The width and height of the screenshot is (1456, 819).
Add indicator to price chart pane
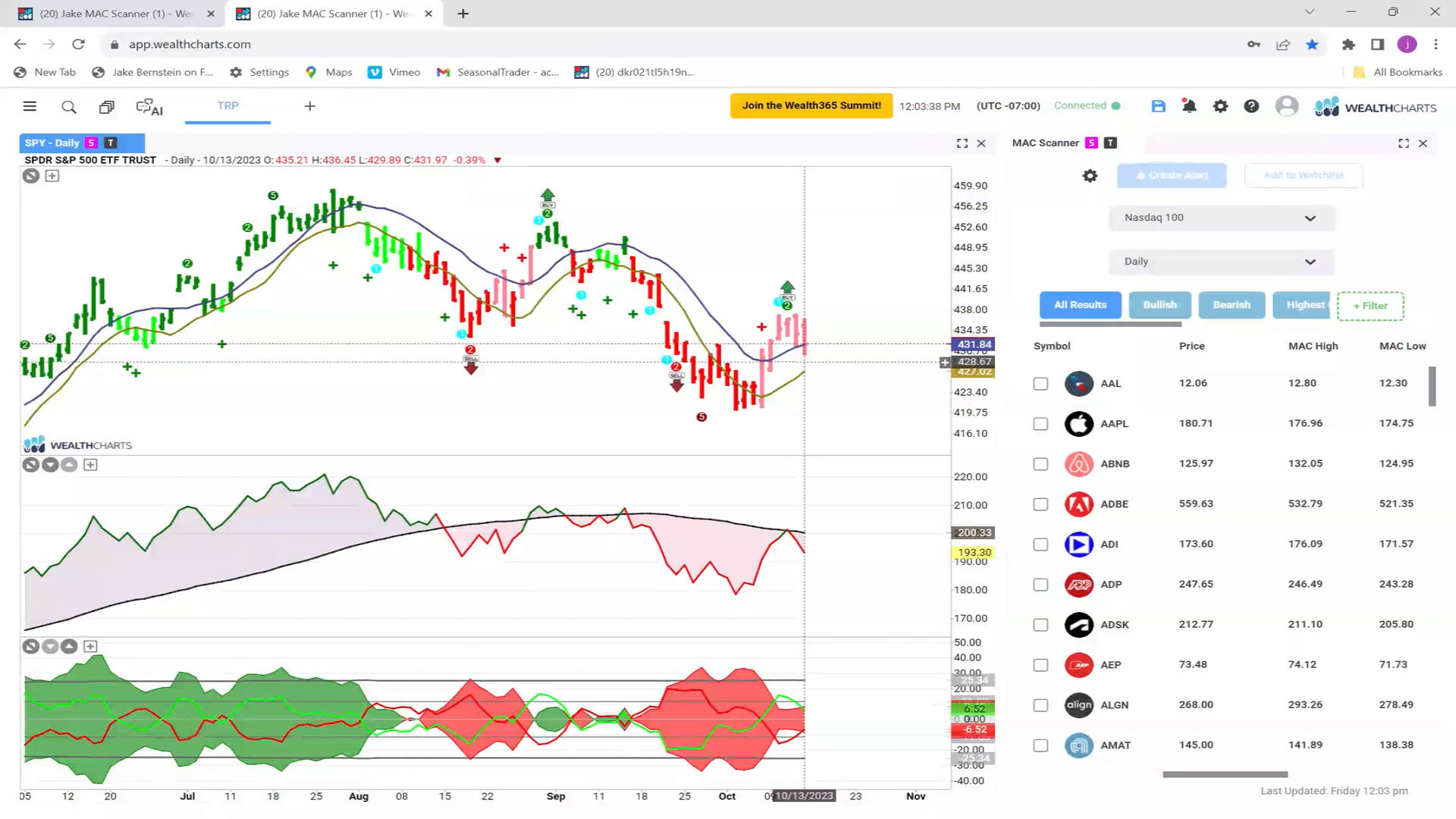click(52, 176)
